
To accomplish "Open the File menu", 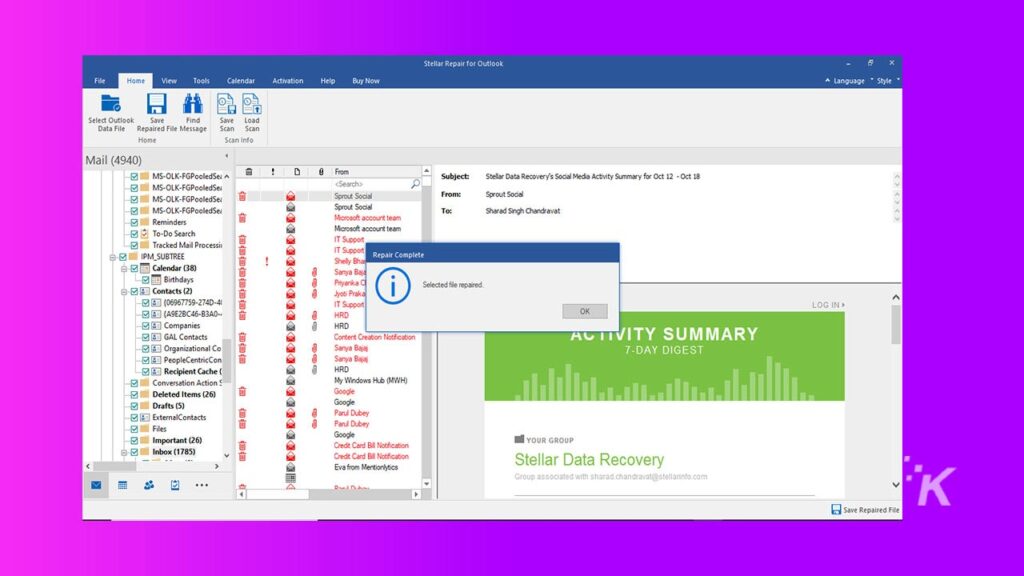I will coord(99,81).
